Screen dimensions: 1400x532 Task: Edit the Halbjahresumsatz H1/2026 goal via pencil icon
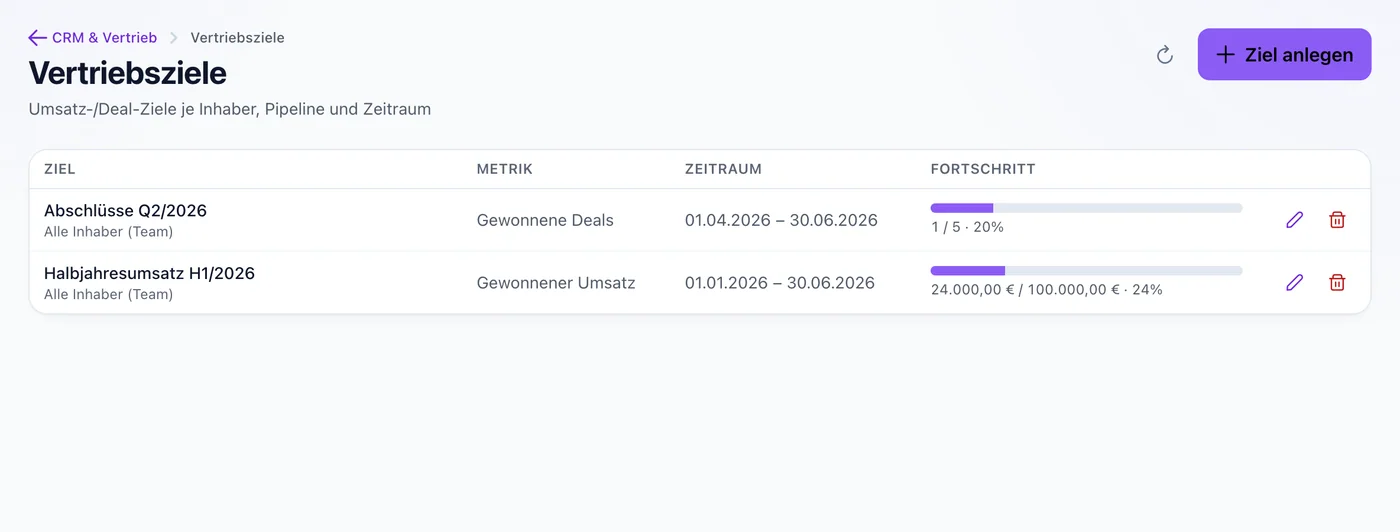click(x=1295, y=283)
